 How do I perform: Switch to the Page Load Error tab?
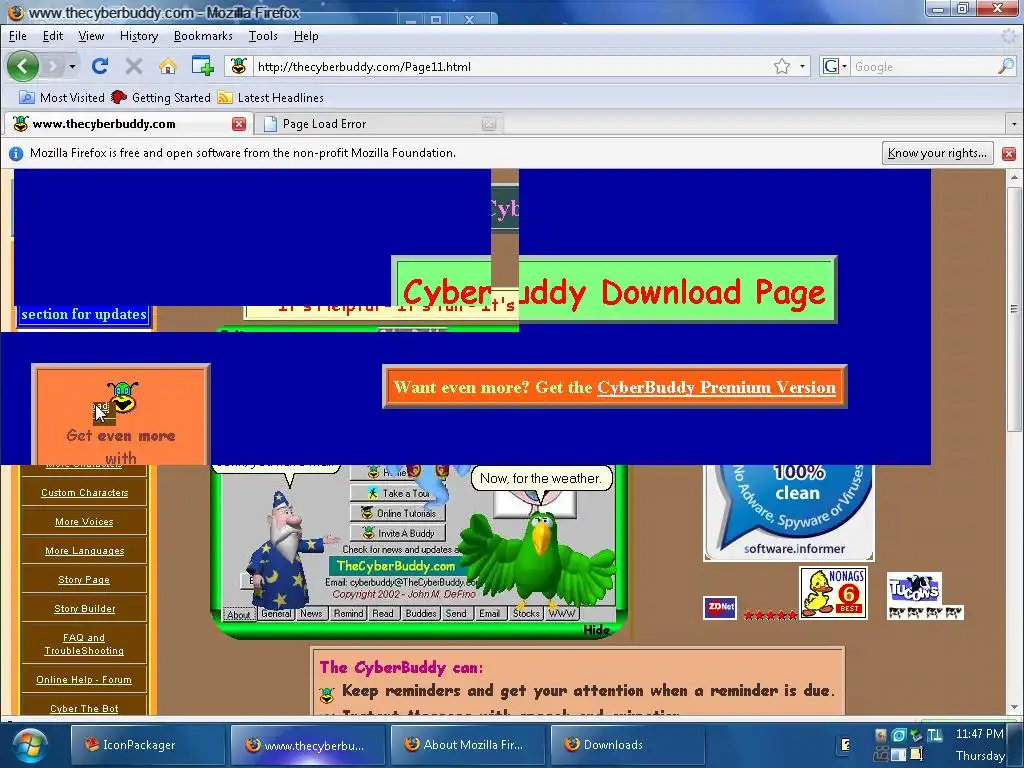click(377, 123)
